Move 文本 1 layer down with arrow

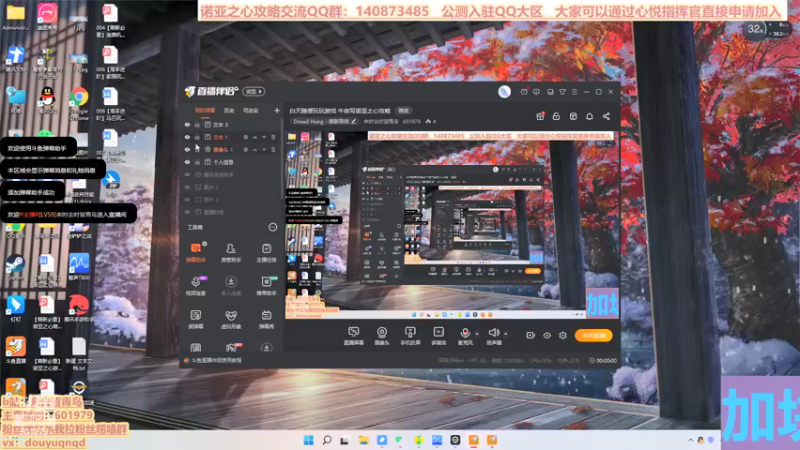[264, 137]
